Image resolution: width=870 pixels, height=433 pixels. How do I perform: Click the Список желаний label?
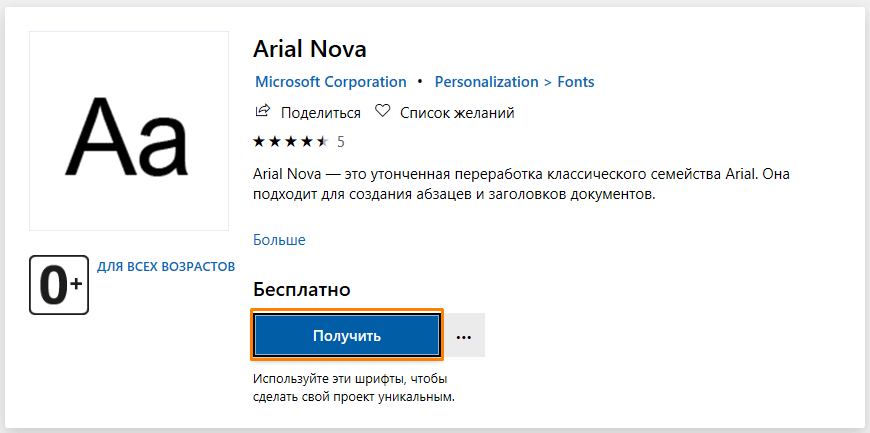tap(457, 113)
